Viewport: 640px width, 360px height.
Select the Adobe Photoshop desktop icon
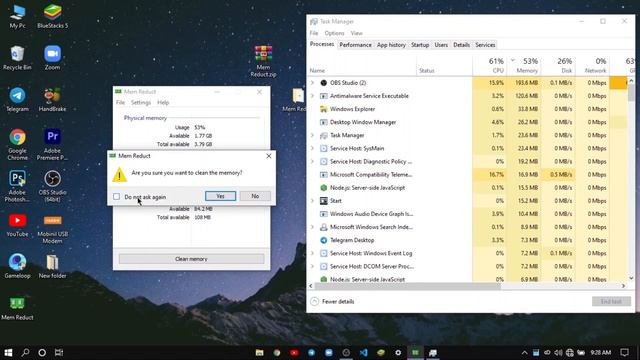(x=17, y=186)
